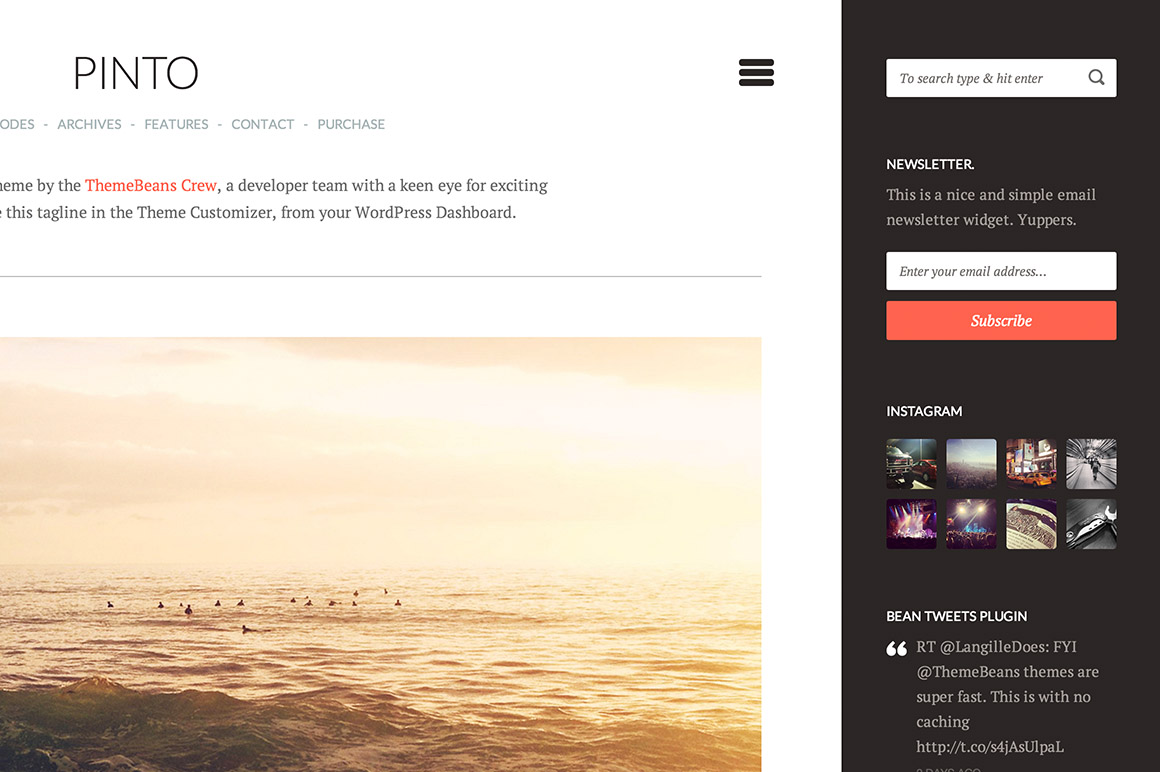The image size is (1160, 772).
Task: Select the Purchase navigation item
Action: 351,124
